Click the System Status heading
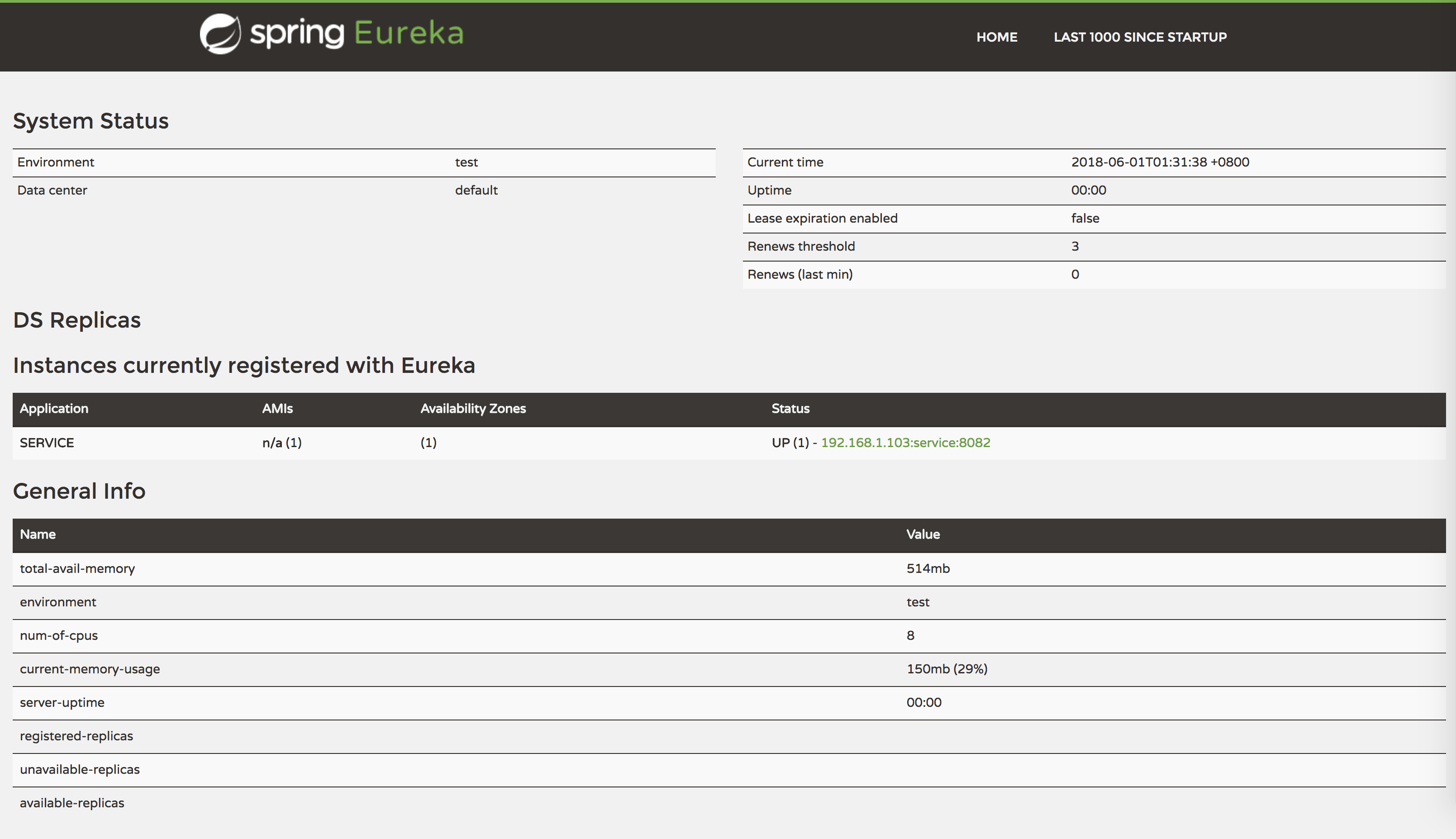This screenshot has height=839, width=1456. coord(90,121)
